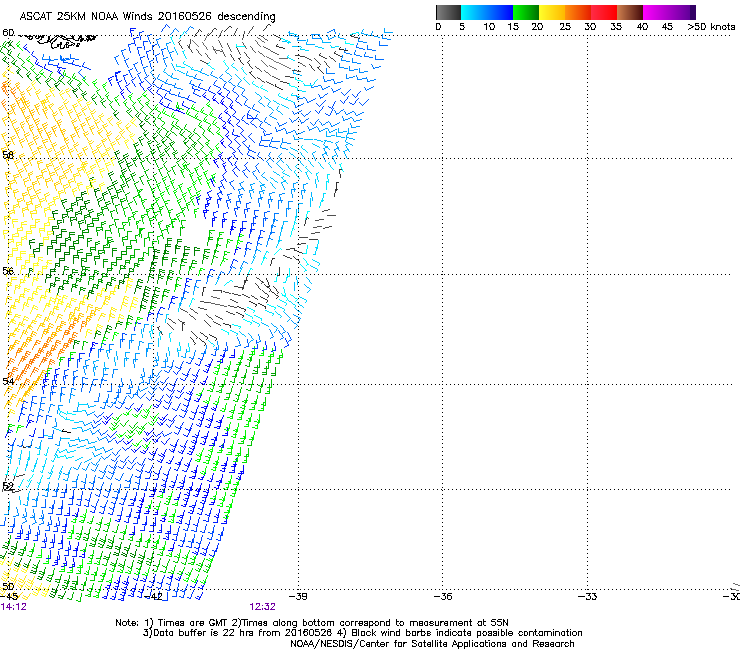
Task: Click the '56' latitude label
Action: tap(8, 271)
